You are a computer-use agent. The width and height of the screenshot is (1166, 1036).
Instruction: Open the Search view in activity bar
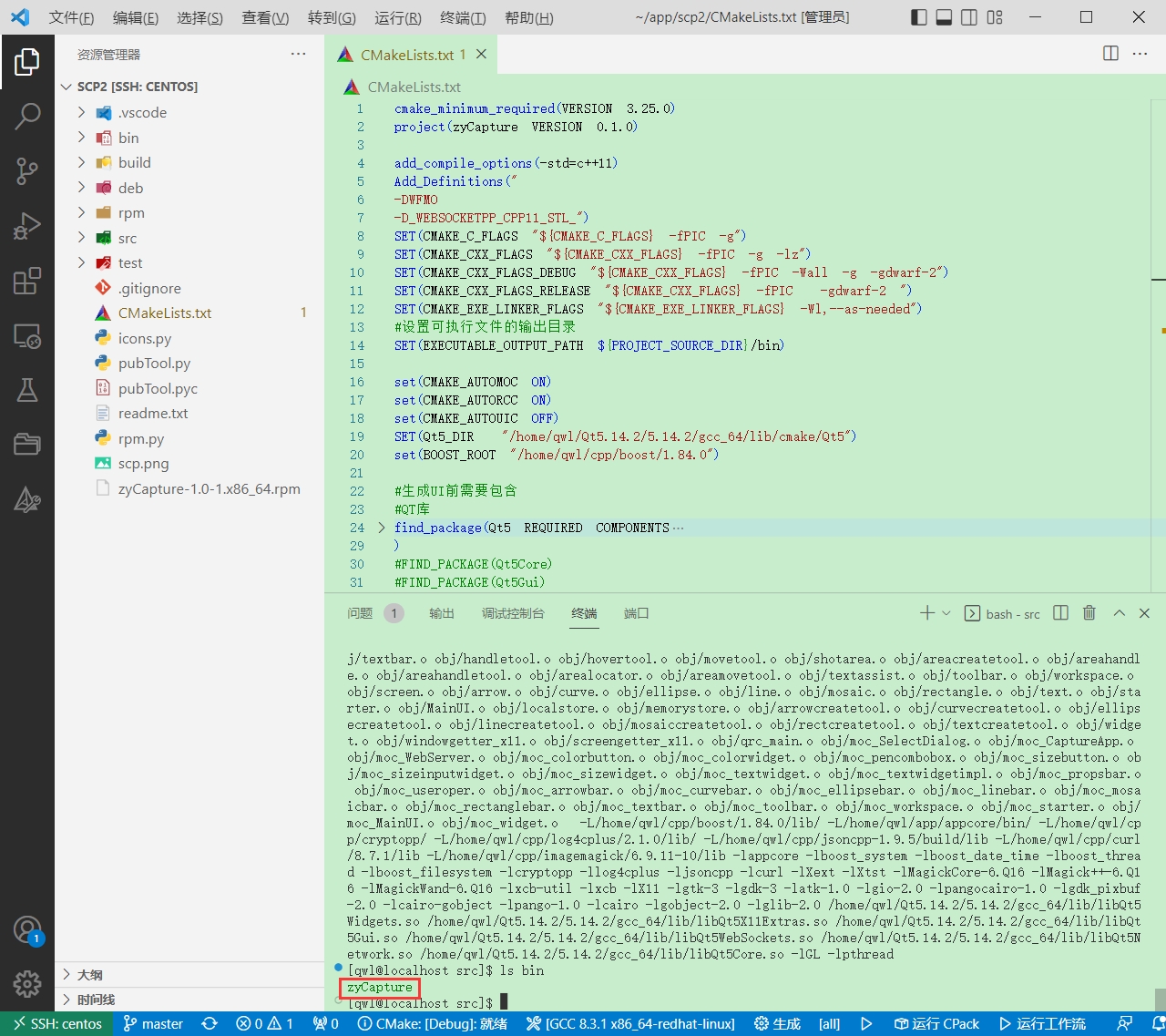click(27, 116)
